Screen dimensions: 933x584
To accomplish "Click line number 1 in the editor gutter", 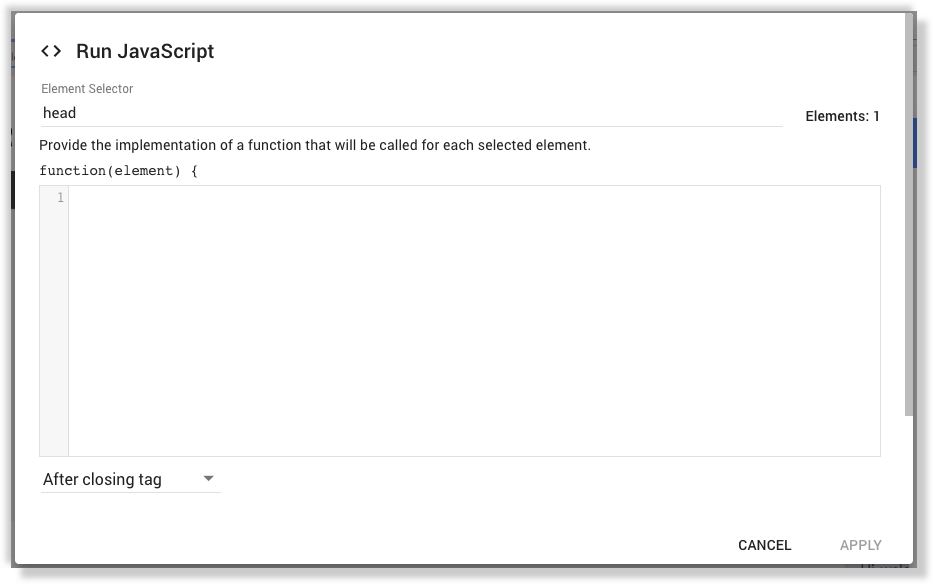I will click(60, 197).
